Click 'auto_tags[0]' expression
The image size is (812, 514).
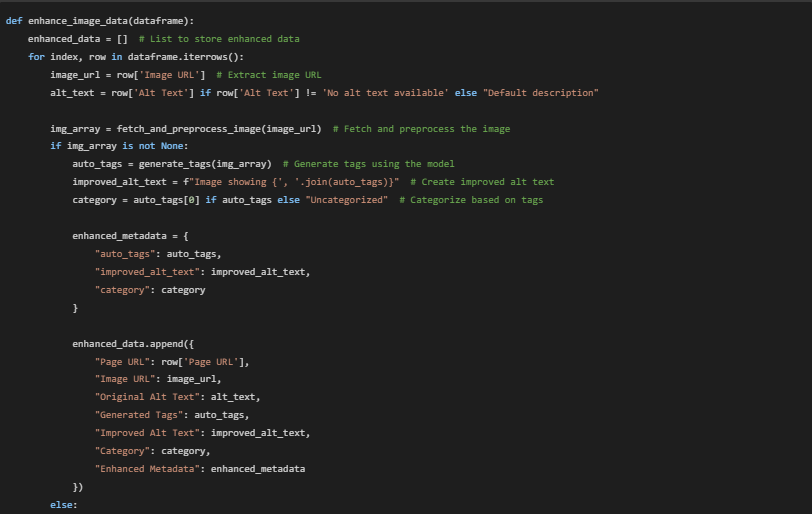tap(167, 200)
